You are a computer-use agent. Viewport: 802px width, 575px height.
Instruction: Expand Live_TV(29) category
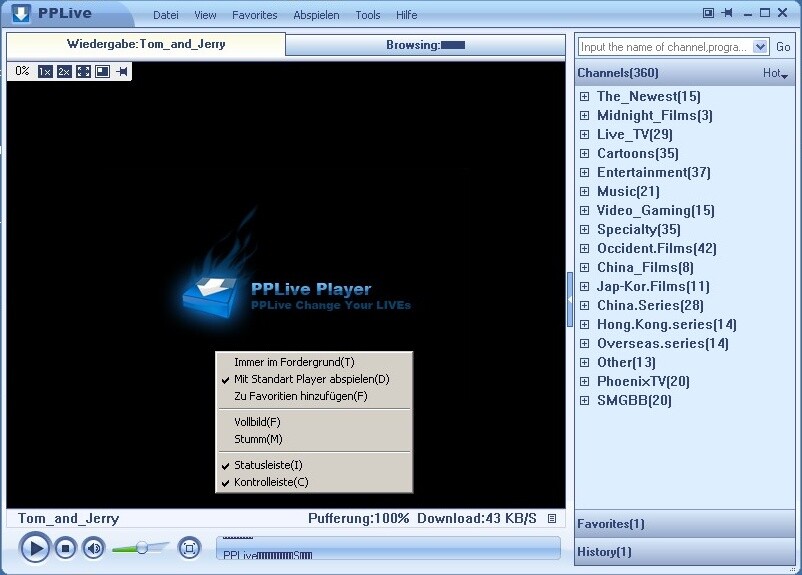pyautogui.click(x=584, y=135)
